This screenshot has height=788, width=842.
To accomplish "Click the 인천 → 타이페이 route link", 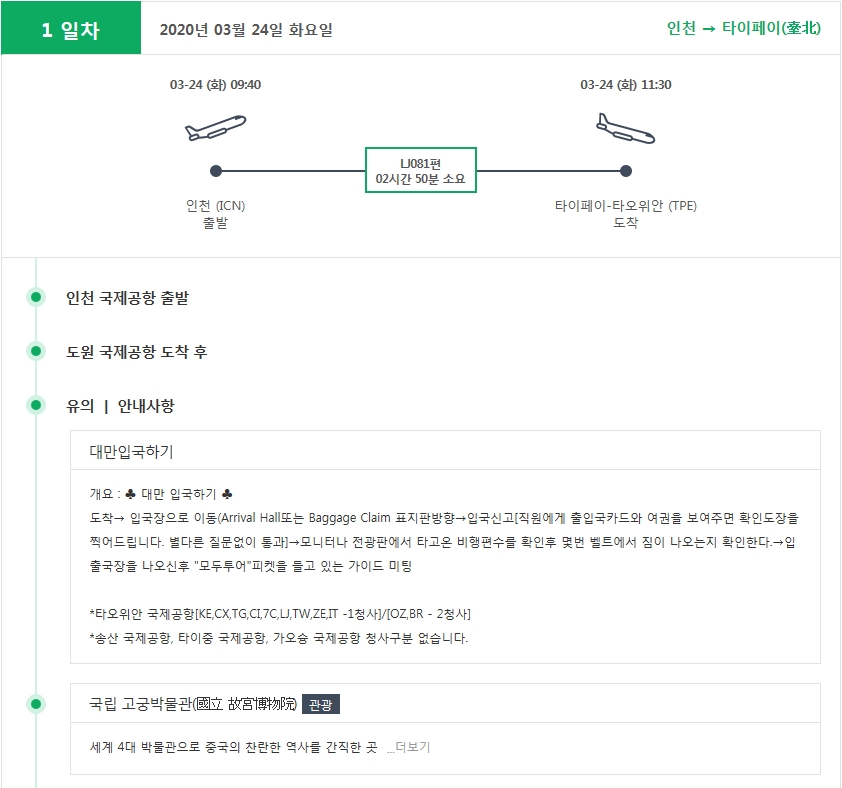I will coord(743,28).
